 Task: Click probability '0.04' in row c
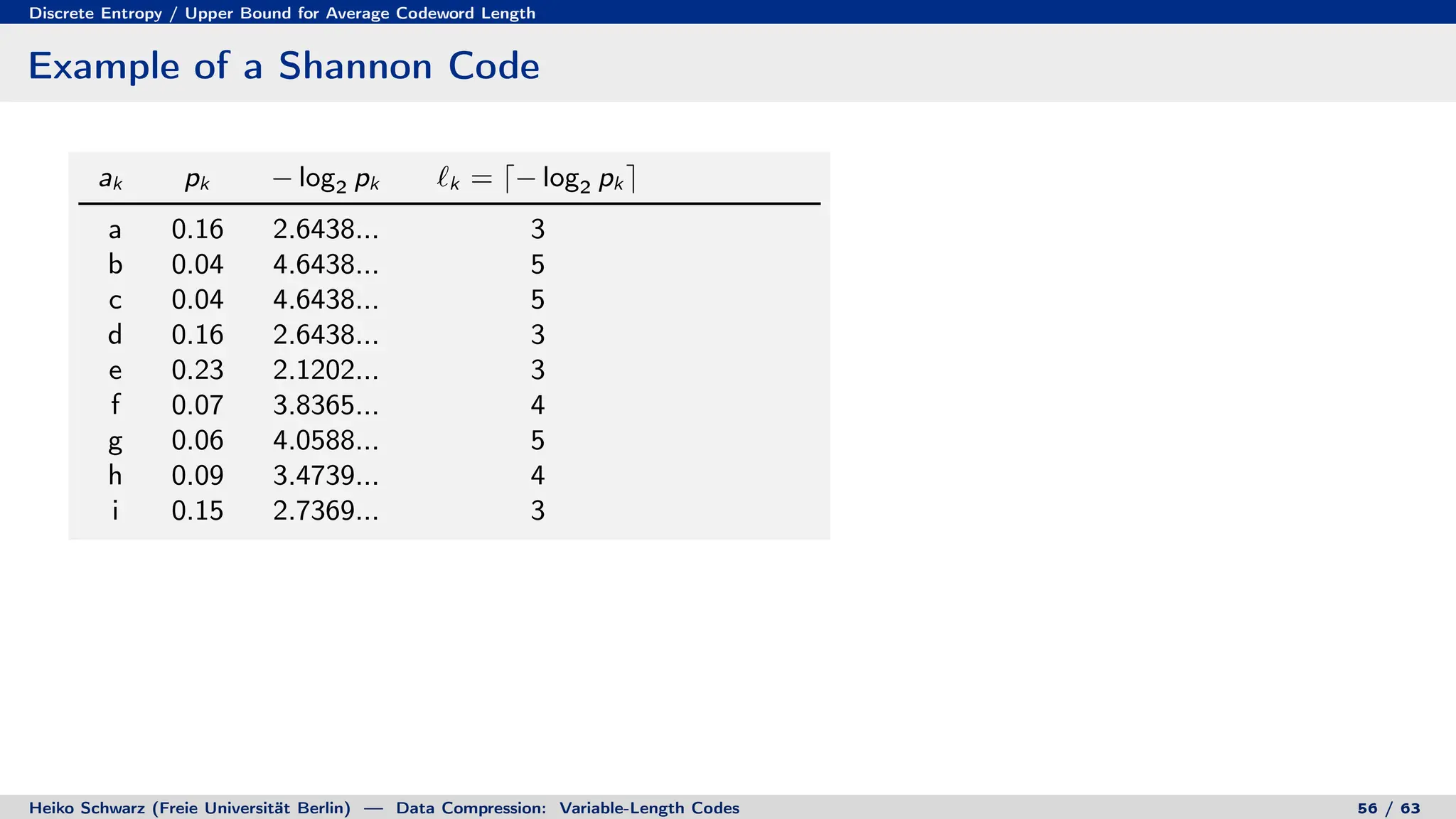tap(198, 299)
